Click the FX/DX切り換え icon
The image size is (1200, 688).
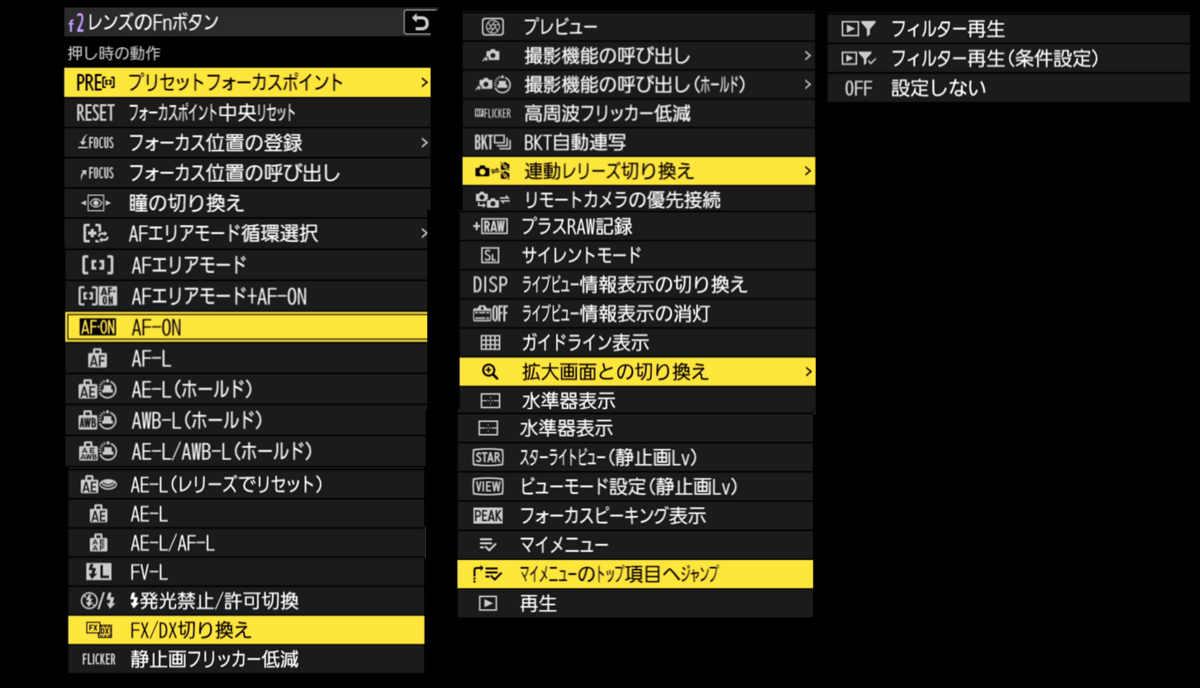coord(98,630)
